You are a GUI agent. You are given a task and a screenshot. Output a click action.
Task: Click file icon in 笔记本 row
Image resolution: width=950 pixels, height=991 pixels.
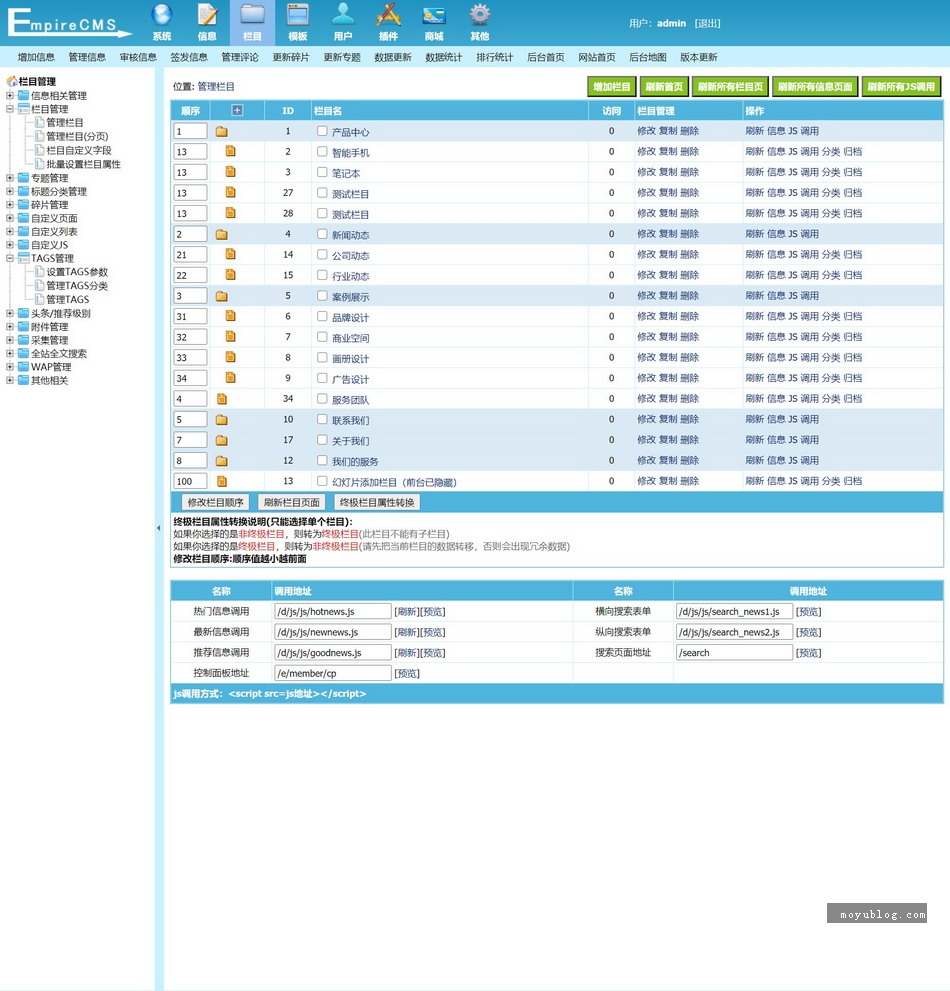[231, 172]
